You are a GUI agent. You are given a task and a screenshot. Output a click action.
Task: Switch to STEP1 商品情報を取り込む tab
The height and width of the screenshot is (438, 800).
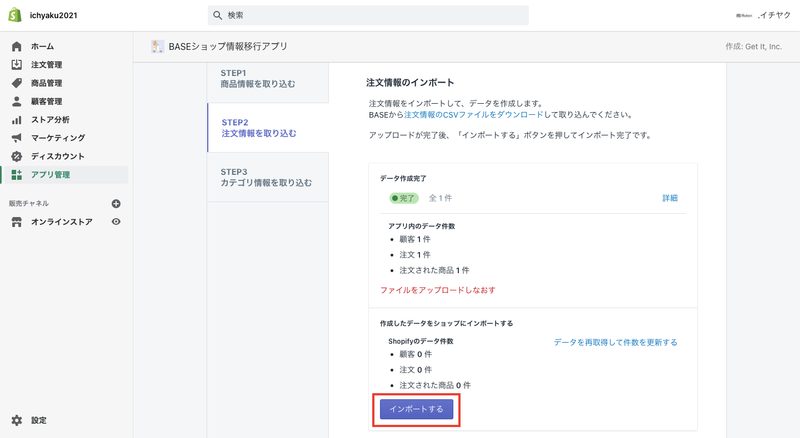click(268, 79)
